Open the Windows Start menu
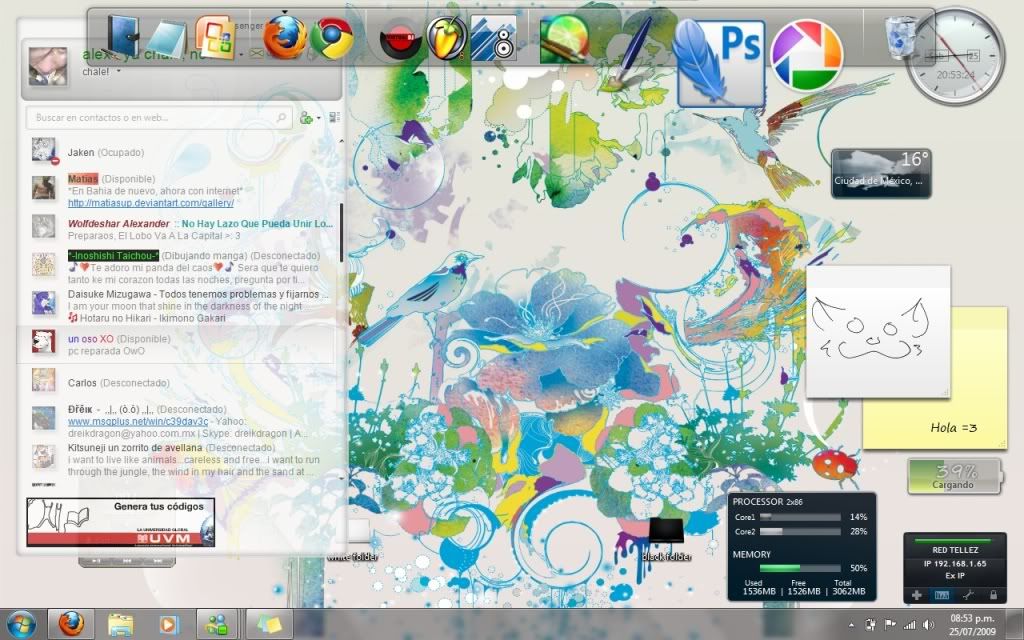The width and height of the screenshot is (1024, 640). [21, 624]
